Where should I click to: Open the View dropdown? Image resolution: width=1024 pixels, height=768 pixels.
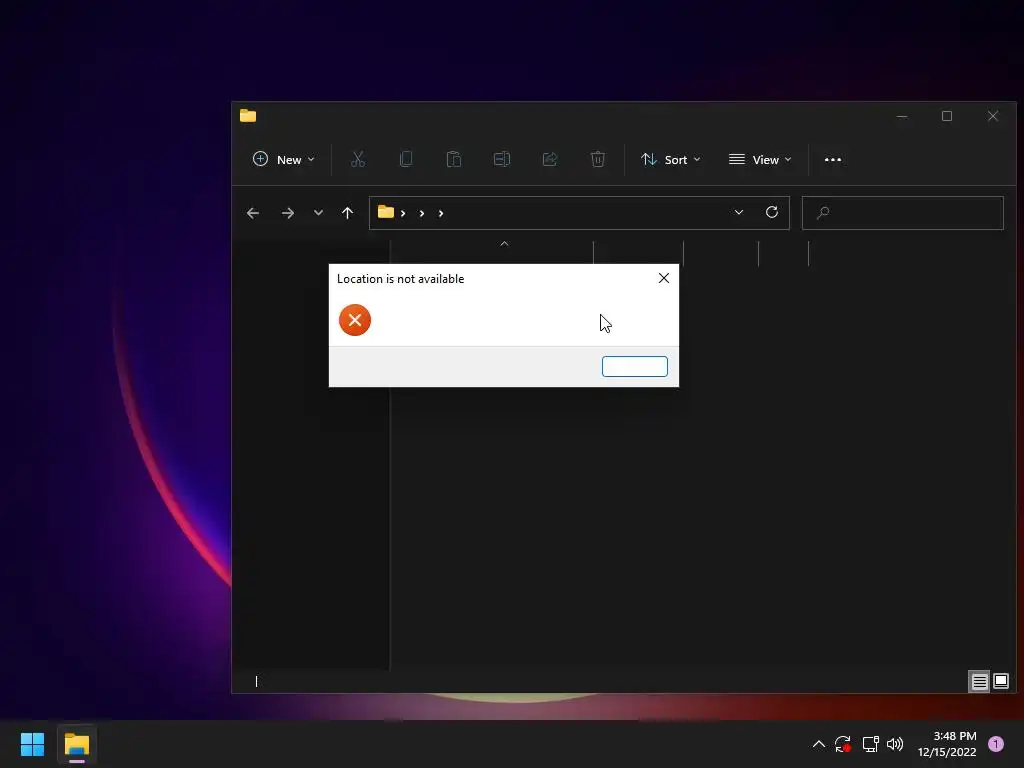760,159
